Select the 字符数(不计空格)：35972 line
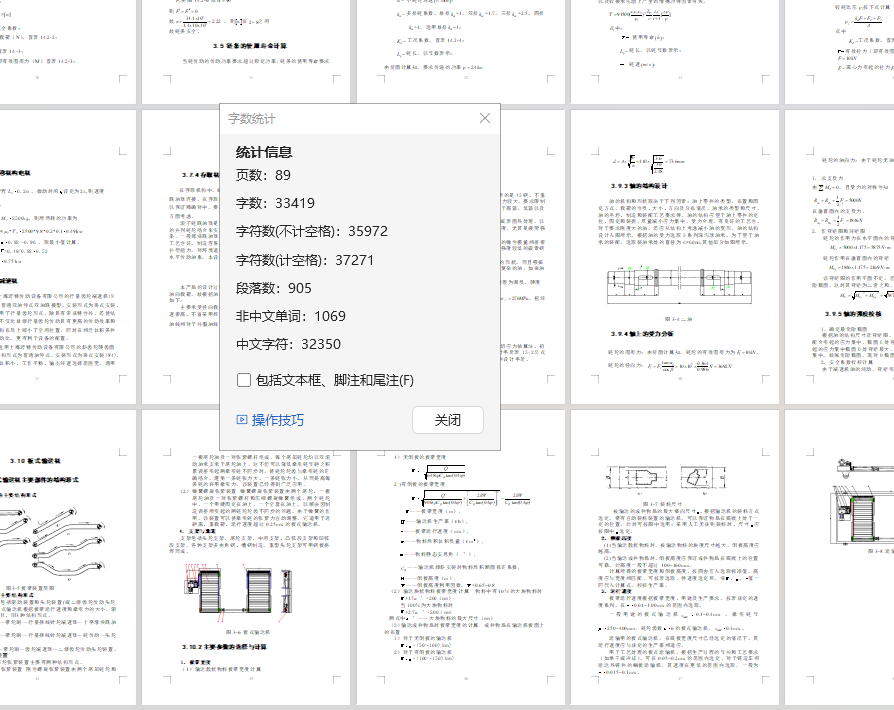The height and width of the screenshot is (710, 894). point(312,231)
